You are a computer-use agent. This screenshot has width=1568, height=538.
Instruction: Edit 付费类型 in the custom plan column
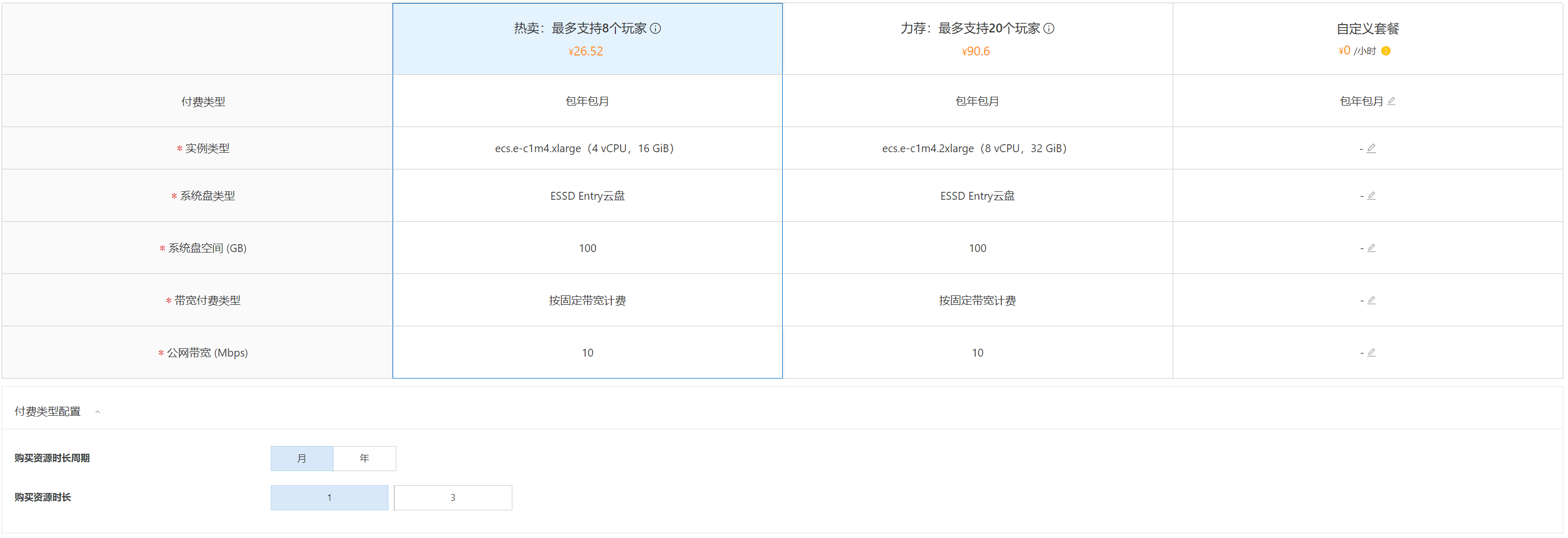(x=1391, y=101)
